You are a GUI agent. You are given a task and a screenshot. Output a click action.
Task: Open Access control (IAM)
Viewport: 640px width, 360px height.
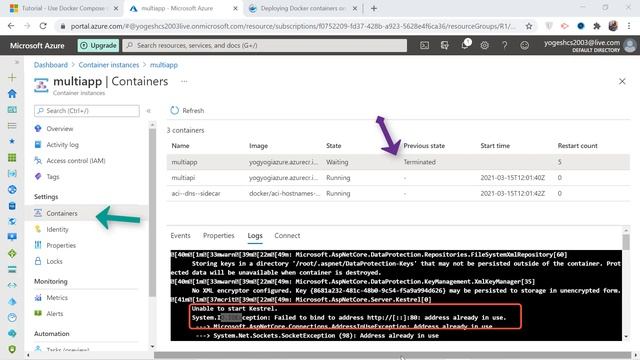click(x=76, y=160)
